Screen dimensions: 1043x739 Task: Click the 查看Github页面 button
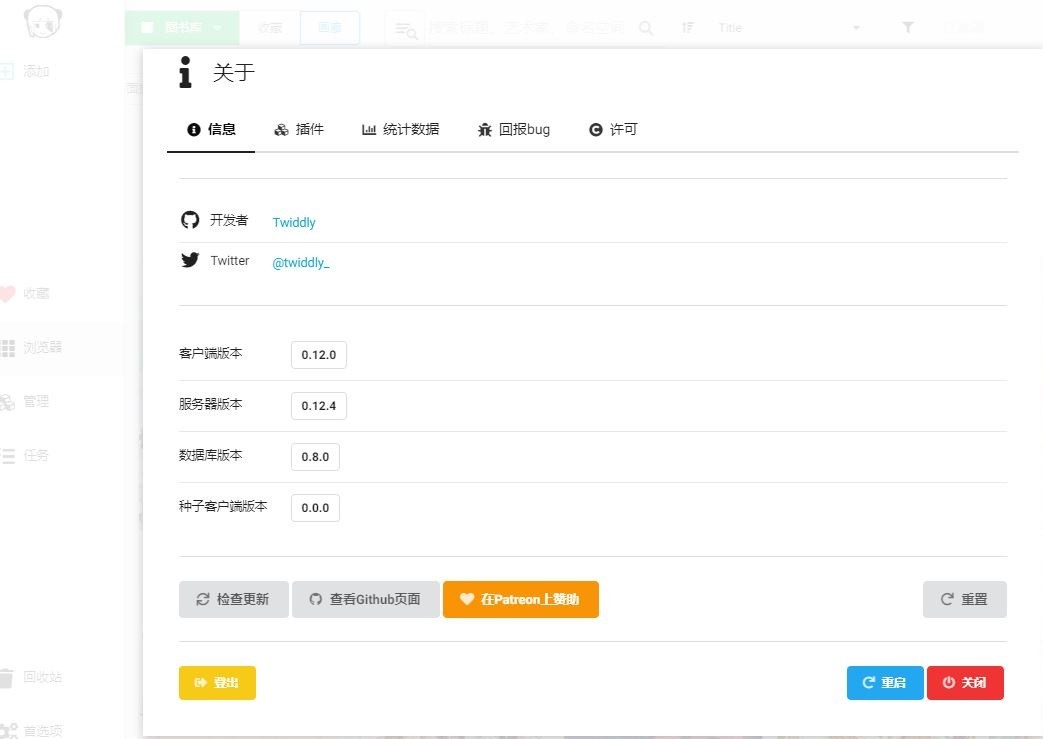tap(365, 599)
